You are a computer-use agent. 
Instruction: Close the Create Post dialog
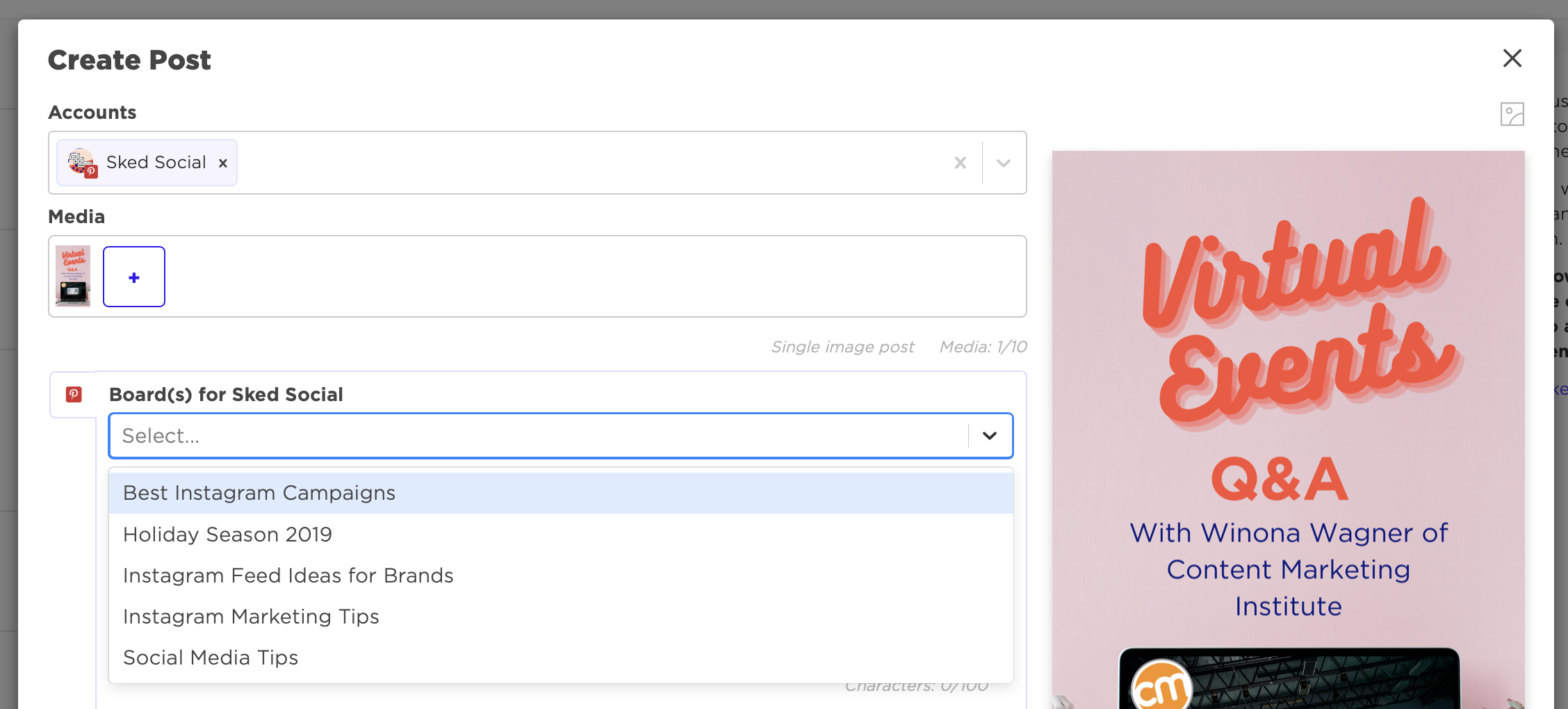[1512, 58]
